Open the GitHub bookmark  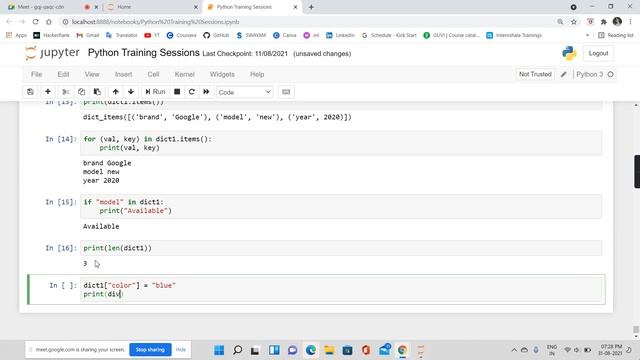point(216,35)
